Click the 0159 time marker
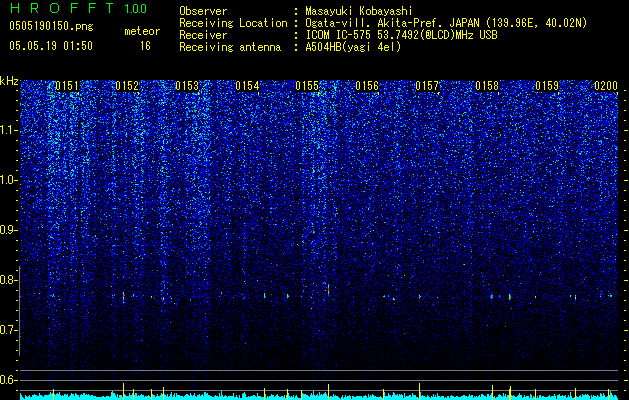 pyautogui.click(x=547, y=86)
